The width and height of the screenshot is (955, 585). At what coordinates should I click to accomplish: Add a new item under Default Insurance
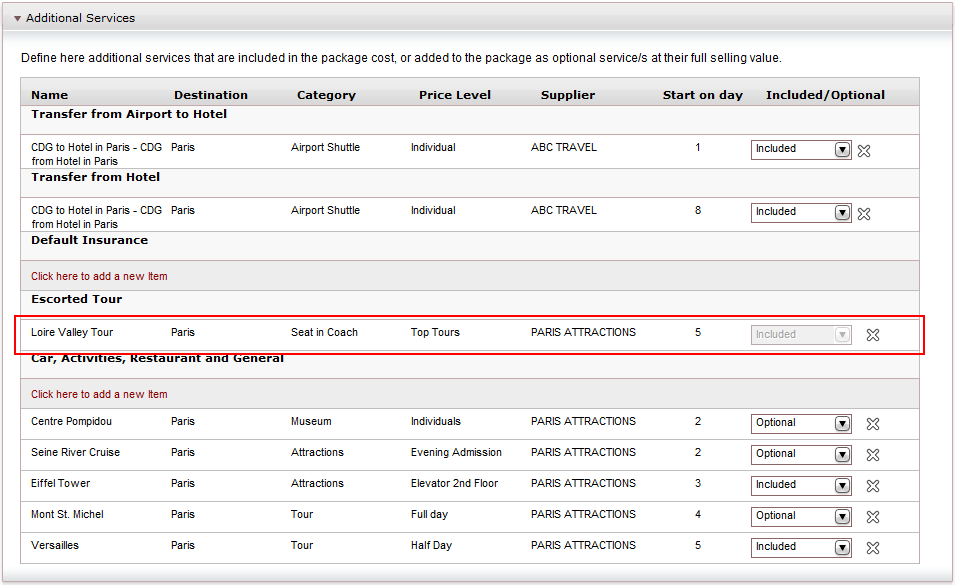pos(99,276)
